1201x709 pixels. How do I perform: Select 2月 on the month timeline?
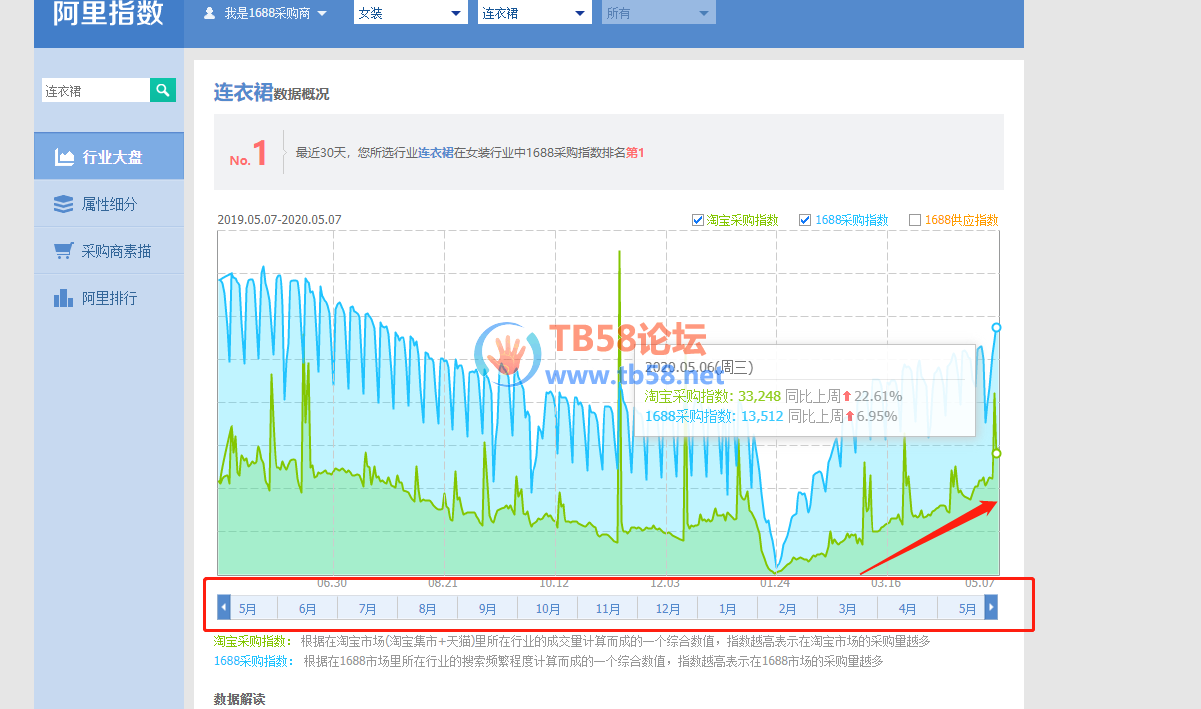click(787, 608)
